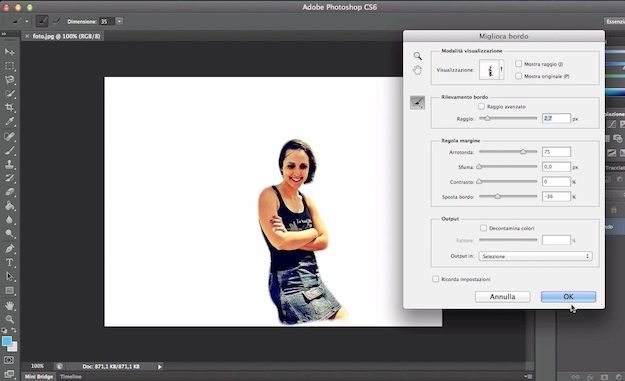Switch to the foto.jpg document tab
This screenshot has height=381, width=625.
pyautogui.click(x=63, y=36)
